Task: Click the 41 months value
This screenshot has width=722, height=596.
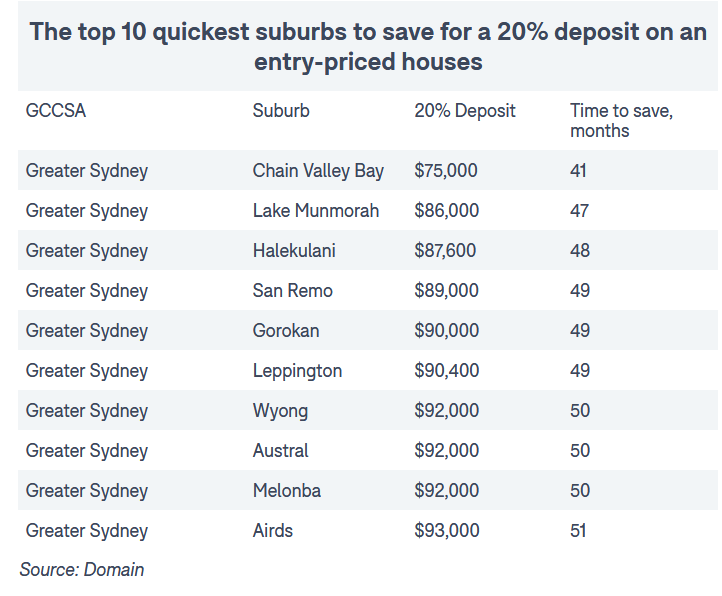Action: (578, 171)
